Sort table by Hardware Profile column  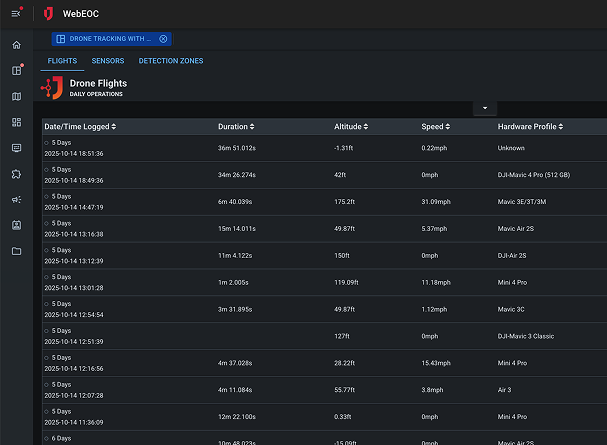pos(531,127)
